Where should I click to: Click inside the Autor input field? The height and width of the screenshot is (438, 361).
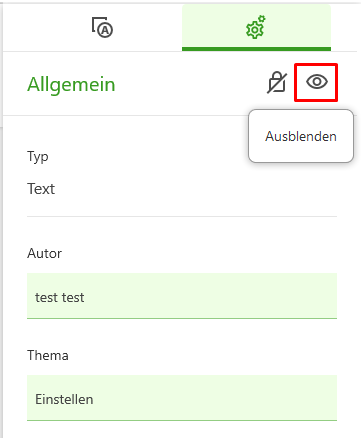click(182, 296)
